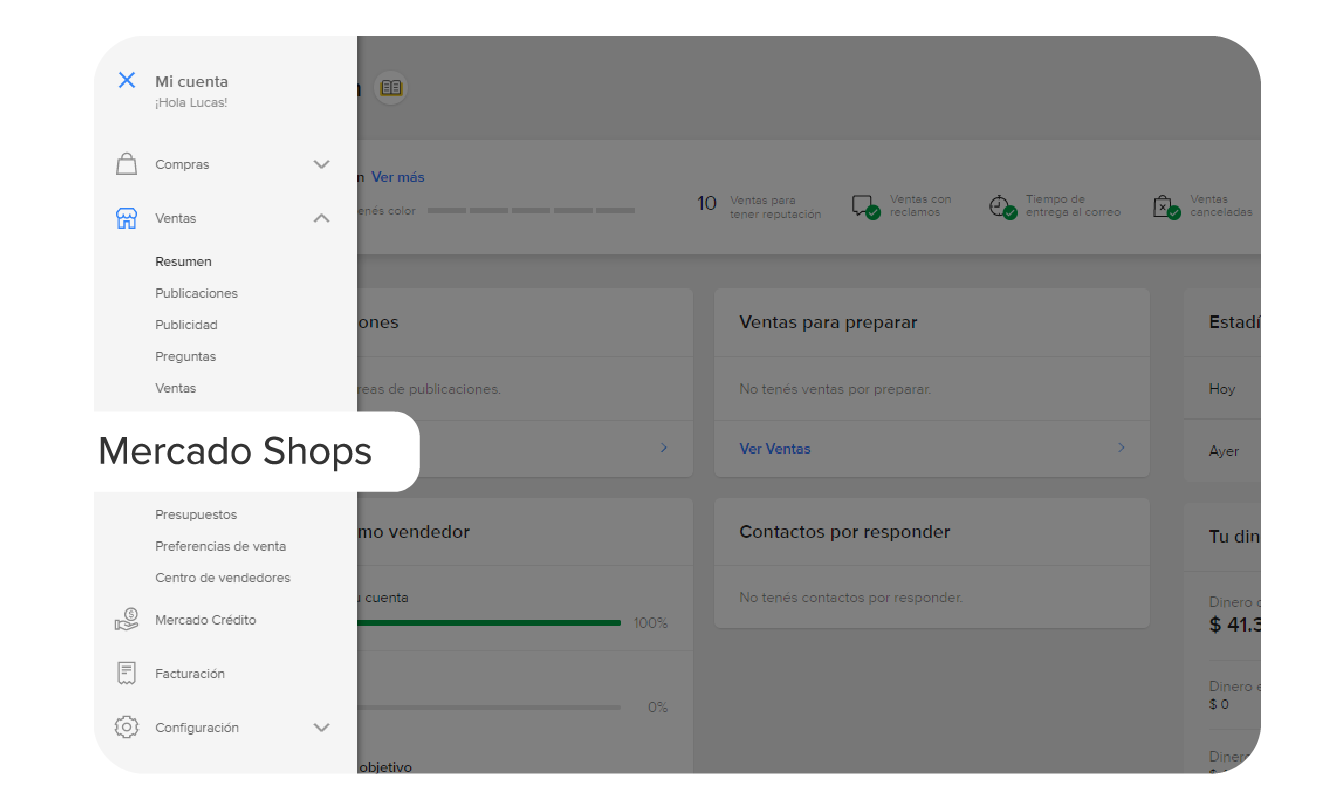The image size is (1319, 811).
Task: Click arrow in the publicaciones card
Action: [664, 447]
